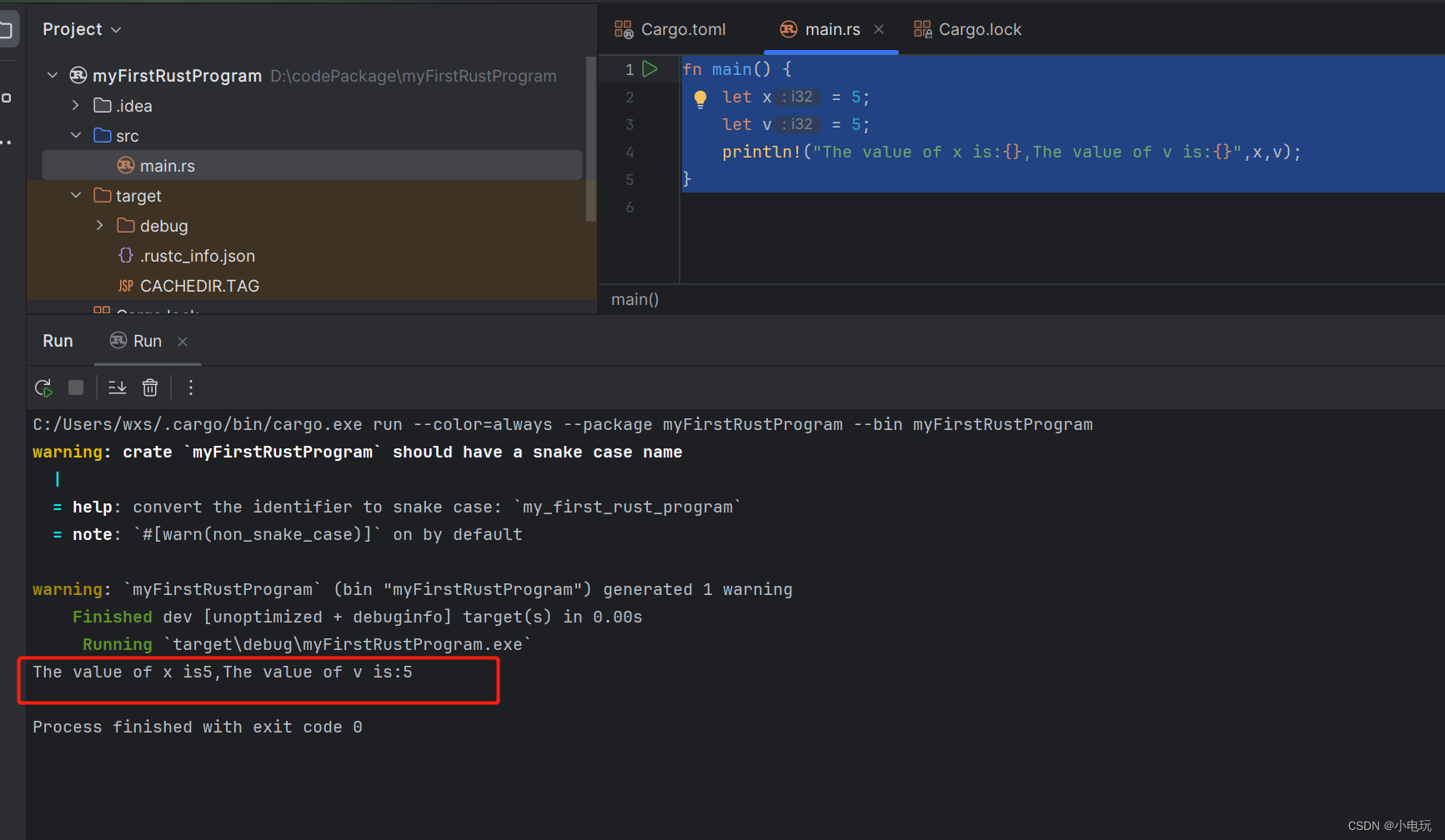Click the note line about non_snake_case

288,534
